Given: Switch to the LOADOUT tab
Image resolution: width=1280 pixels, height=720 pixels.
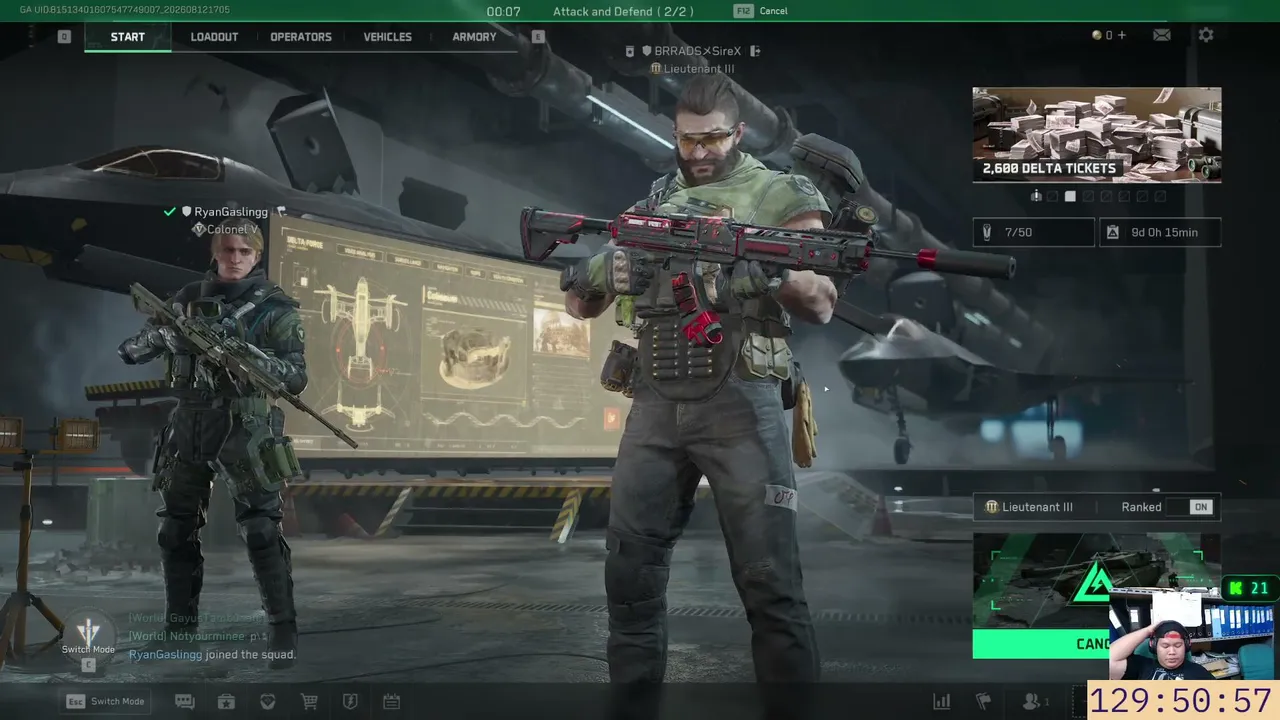Looking at the screenshot, I should point(214,37).
